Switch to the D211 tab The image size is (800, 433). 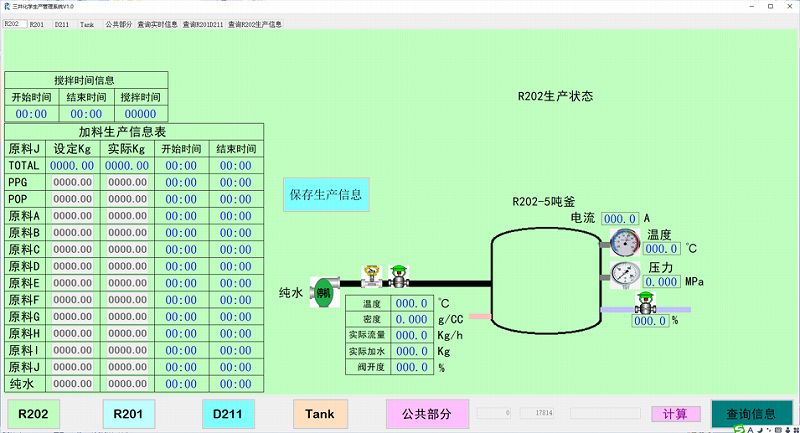coord(62,24)
